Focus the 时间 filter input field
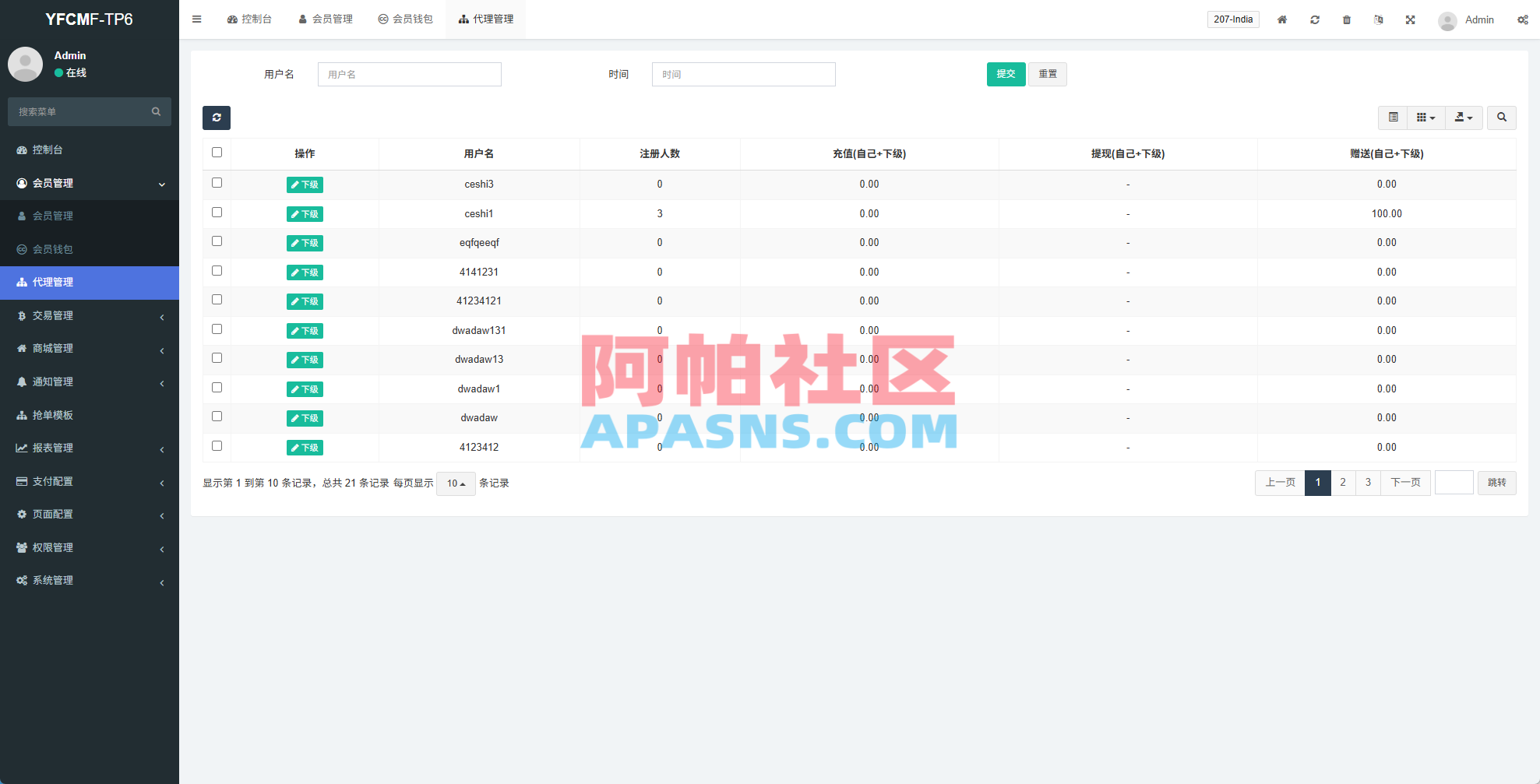1540x784 pixels. (744, 74)
